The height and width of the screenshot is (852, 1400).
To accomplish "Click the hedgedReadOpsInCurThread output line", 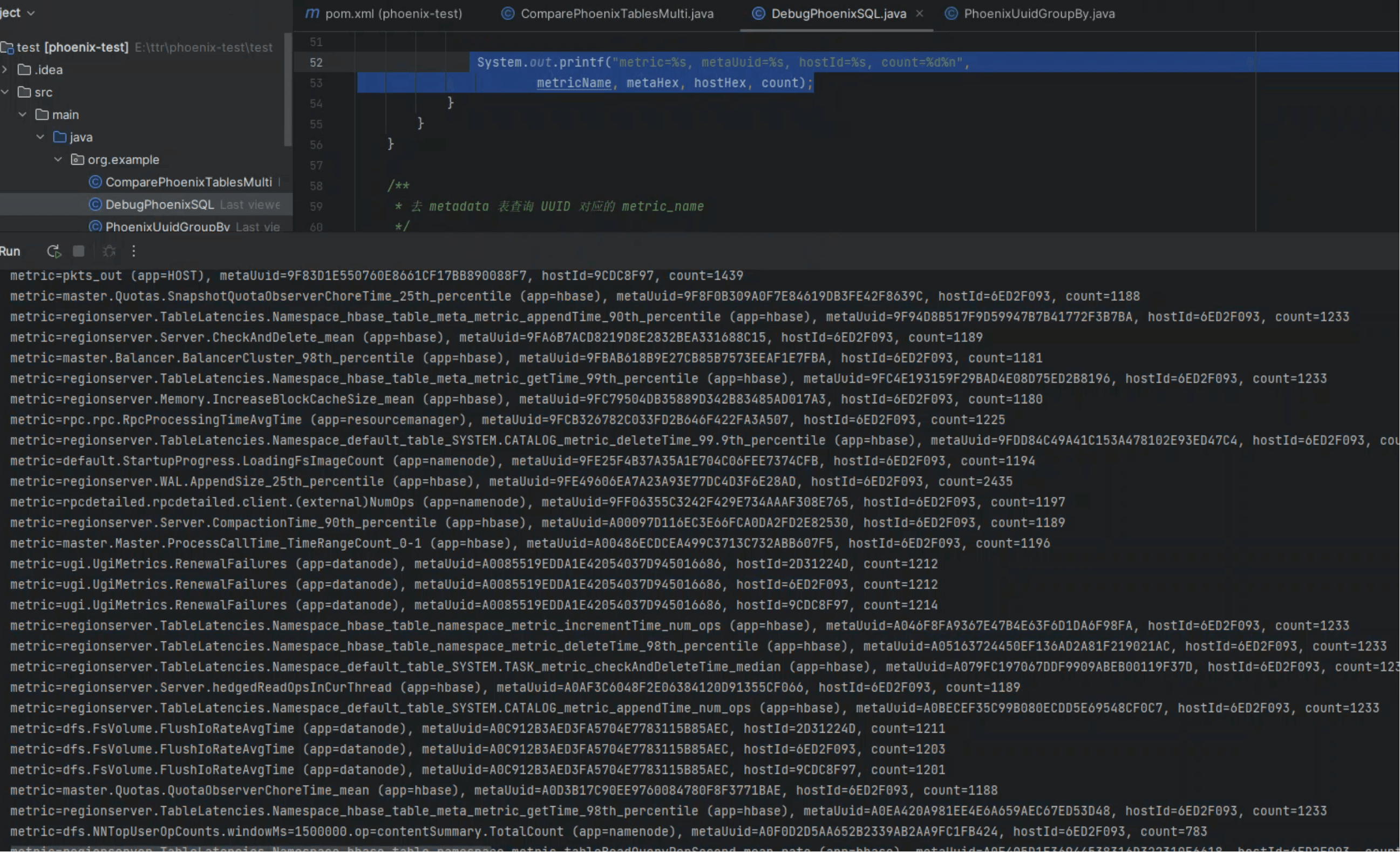I will (x=515, y=688).
